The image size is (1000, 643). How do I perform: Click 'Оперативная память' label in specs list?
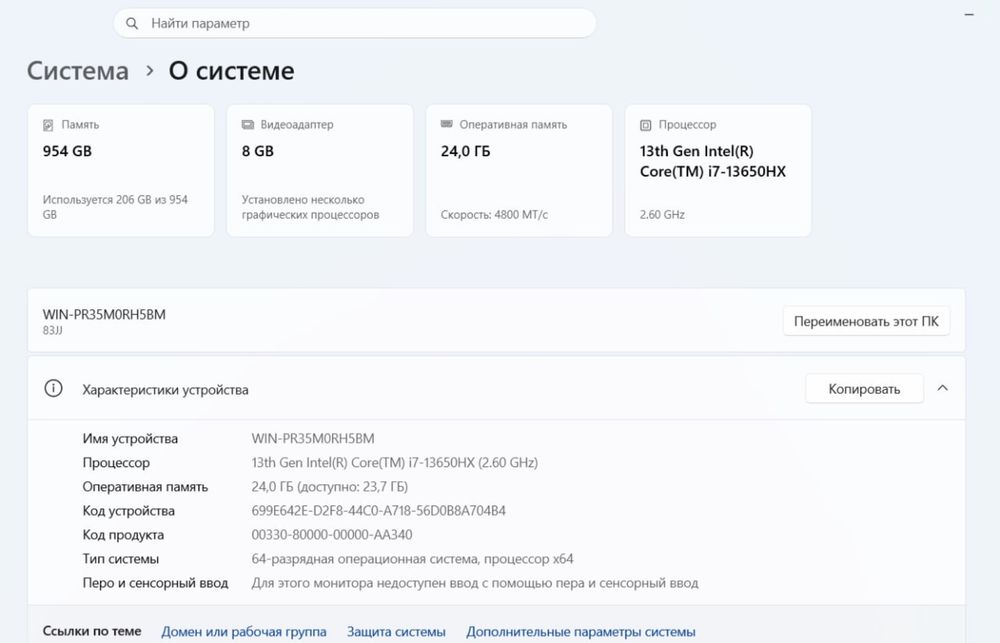pos(145,487)
